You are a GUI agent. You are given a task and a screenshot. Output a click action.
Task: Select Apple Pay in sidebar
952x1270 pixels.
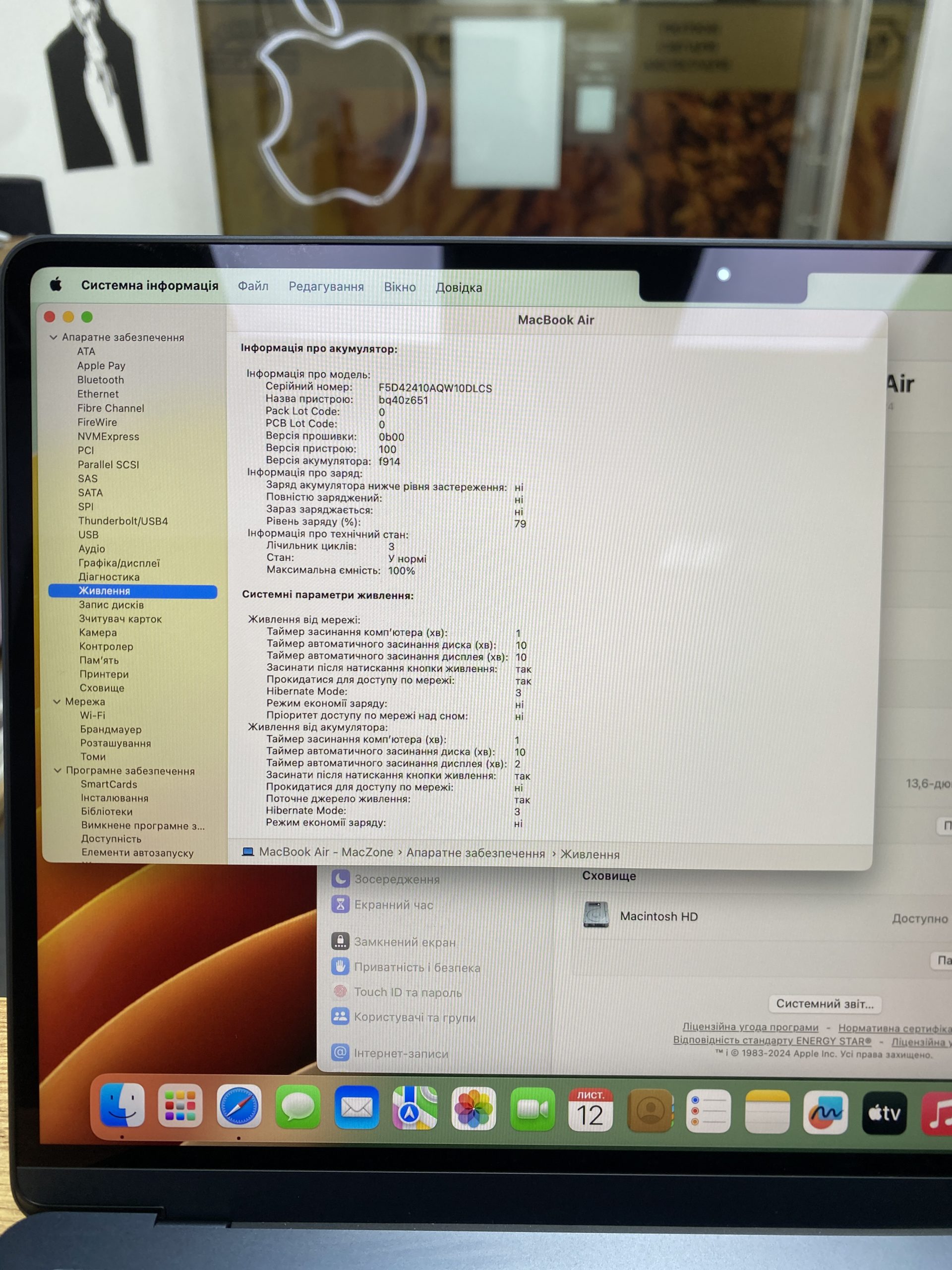pos(101,366)
